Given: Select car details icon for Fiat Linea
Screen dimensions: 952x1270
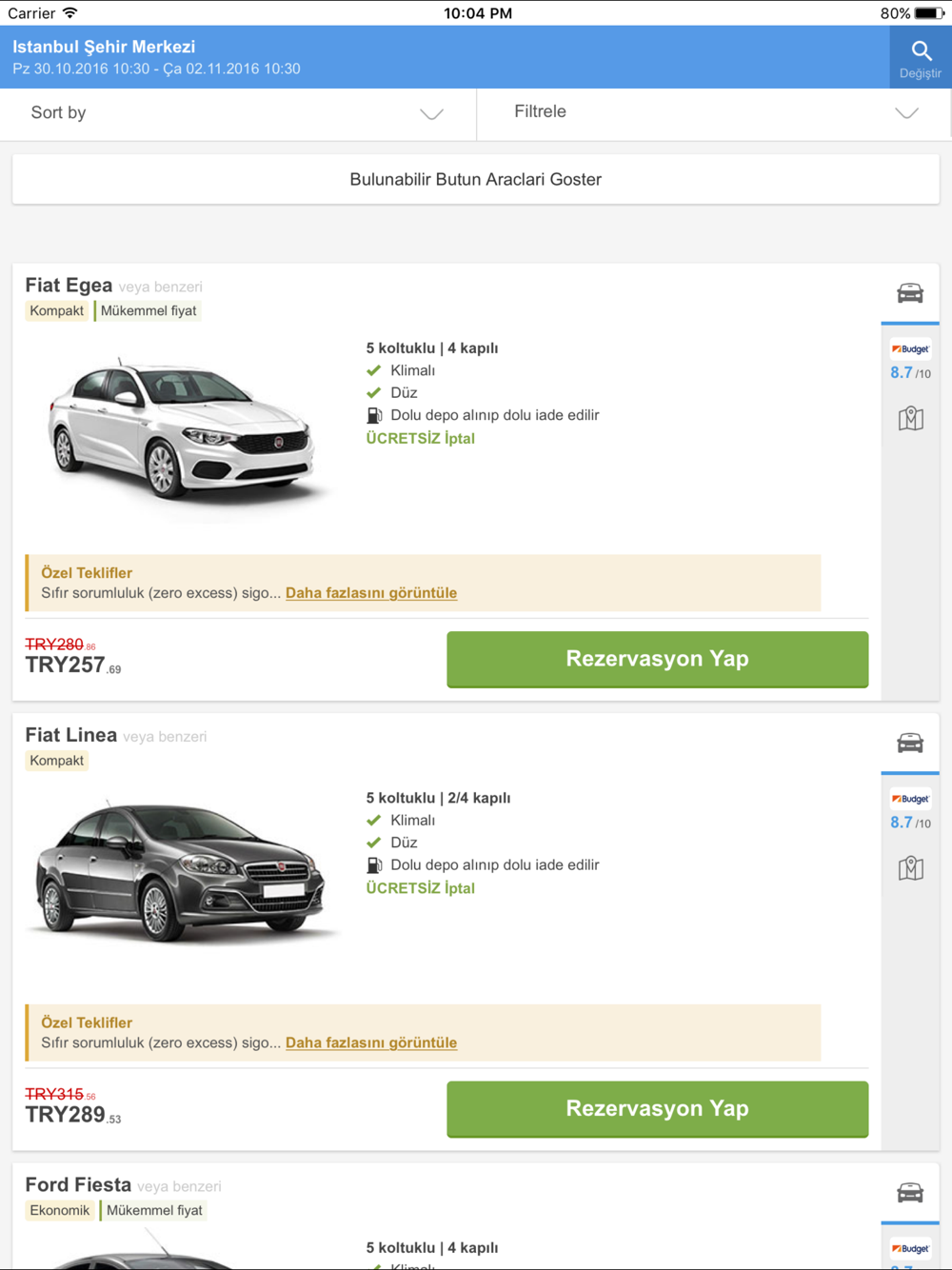Looking at the screenshot, I should pos(910,743).
